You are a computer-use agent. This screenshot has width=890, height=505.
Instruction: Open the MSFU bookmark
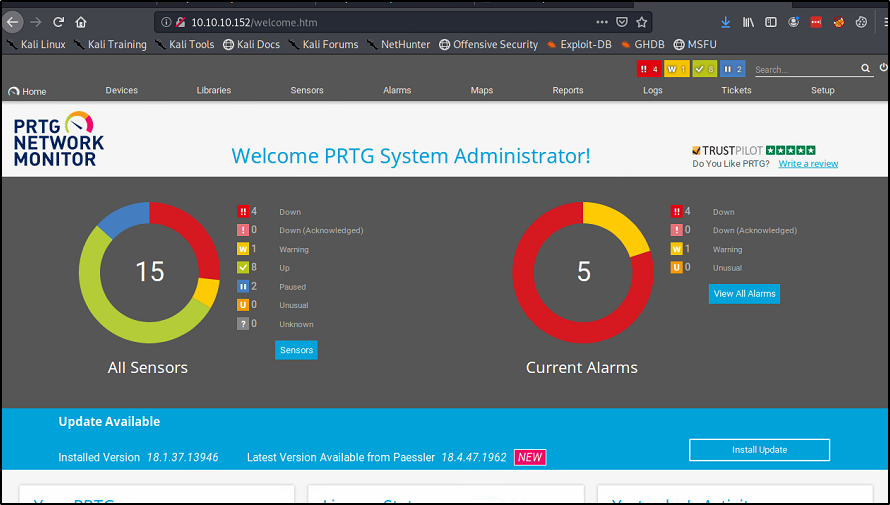[x=695, y=44]
